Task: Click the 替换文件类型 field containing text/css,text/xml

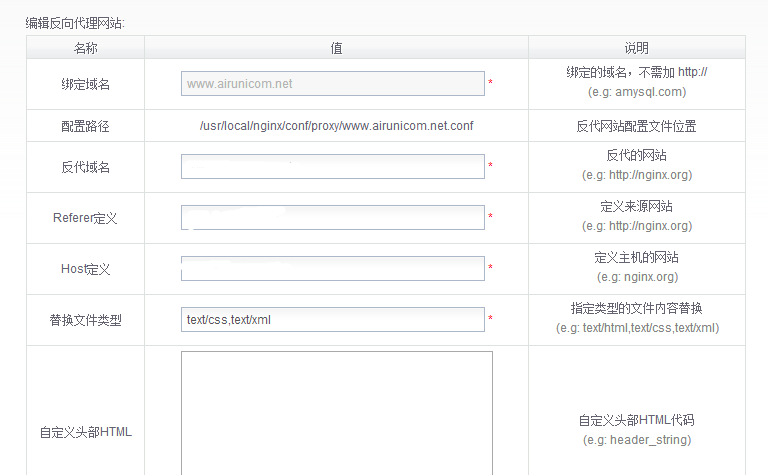Action: pos(332,320)
